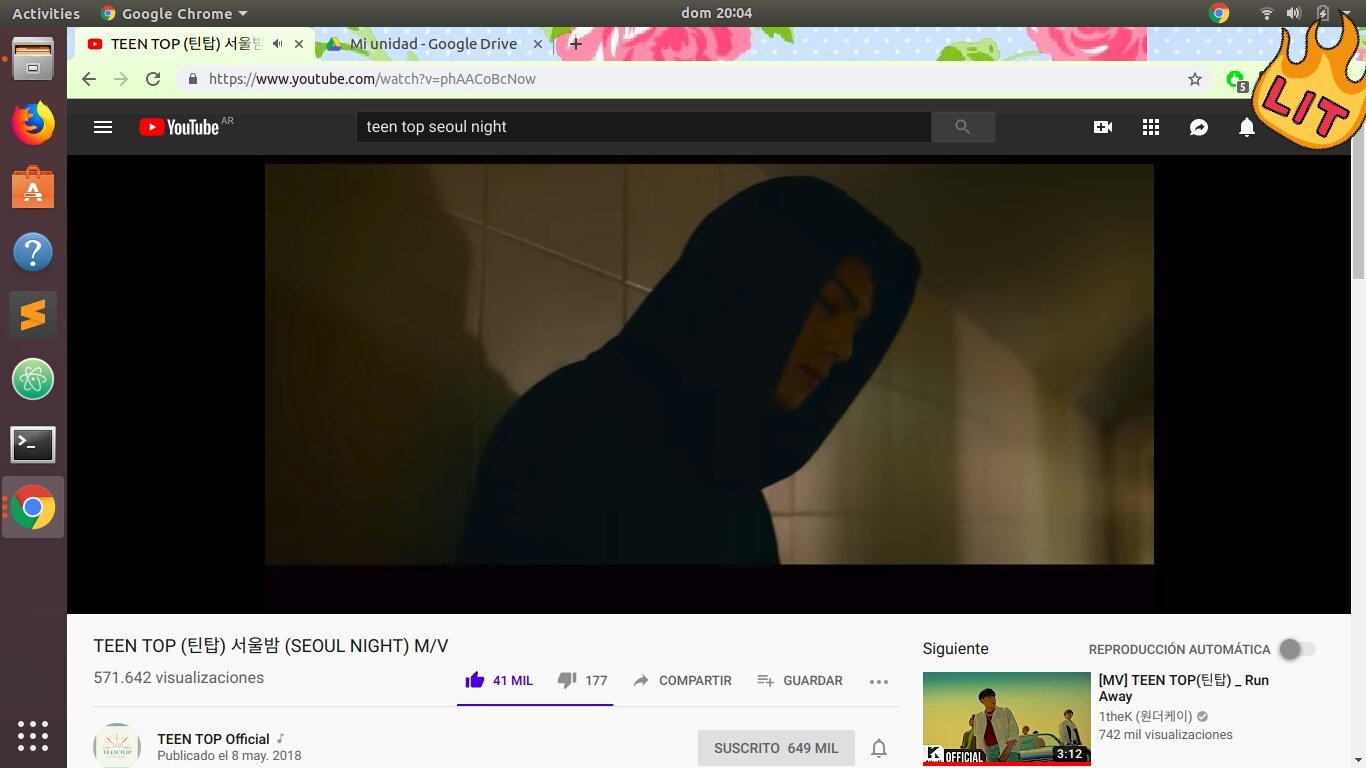Launch Sublime Text from the dock
Screen dimensions: 1366x768
pyautogui.click(x=33, y=315)
